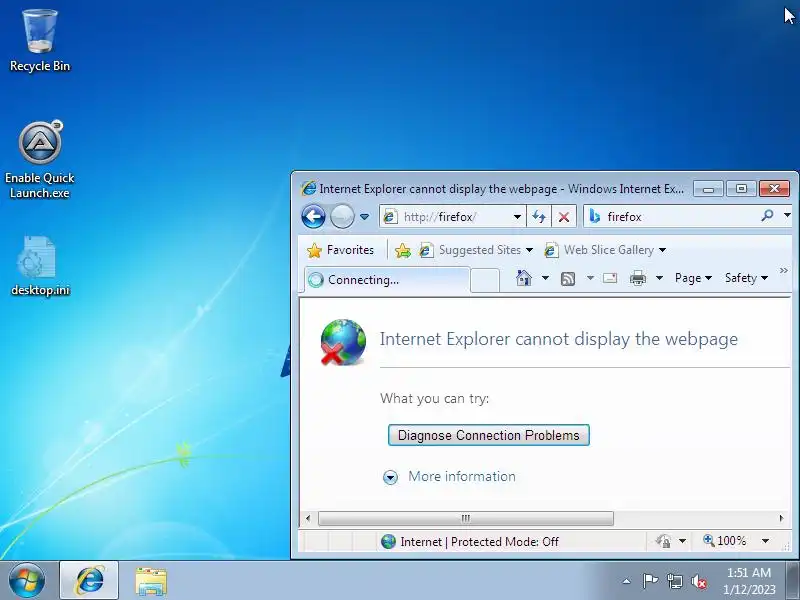This screenshot has height=600, width=800.
Task: Click the Internet | Protected Mode: Off status
Action: coord(469,541)
